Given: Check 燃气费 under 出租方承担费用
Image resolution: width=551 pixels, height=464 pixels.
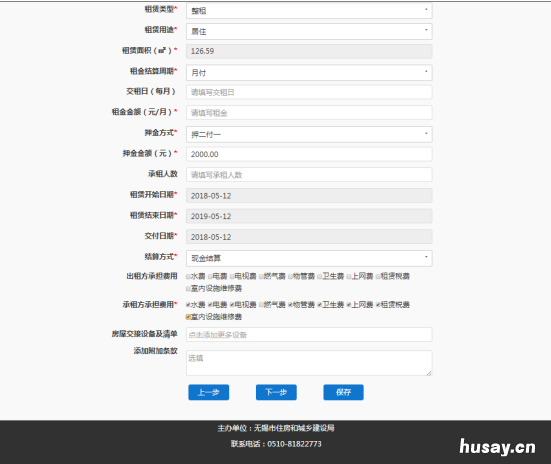Looking at the screenshot, I should pos(261,277).
